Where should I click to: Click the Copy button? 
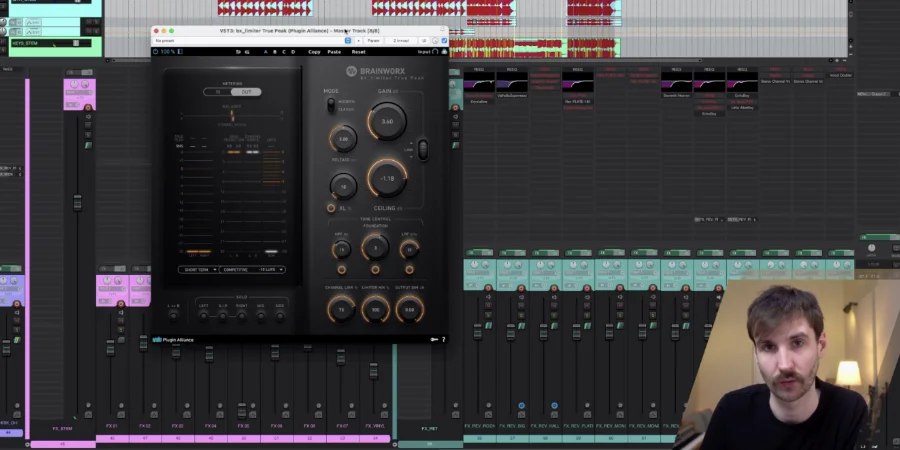coord(314,52)
